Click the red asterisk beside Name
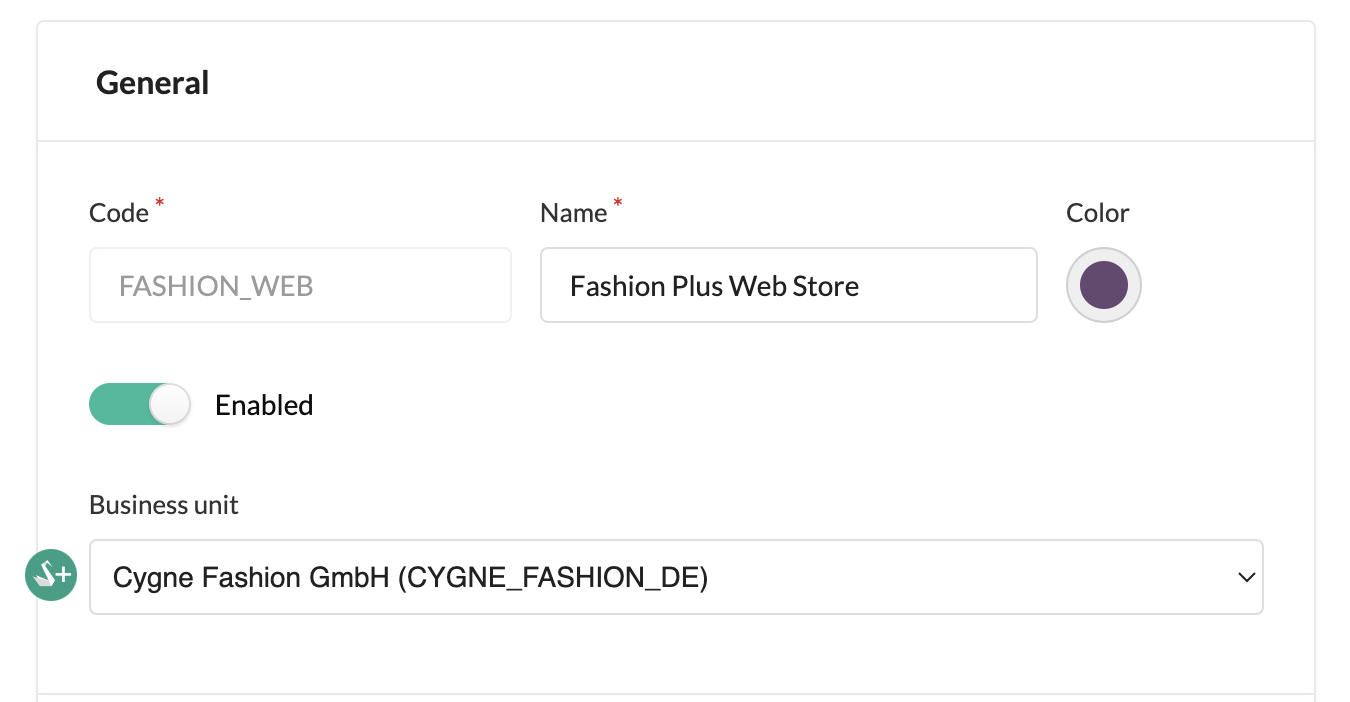The height and width of the screenshot is (702, 1350). 617,204
